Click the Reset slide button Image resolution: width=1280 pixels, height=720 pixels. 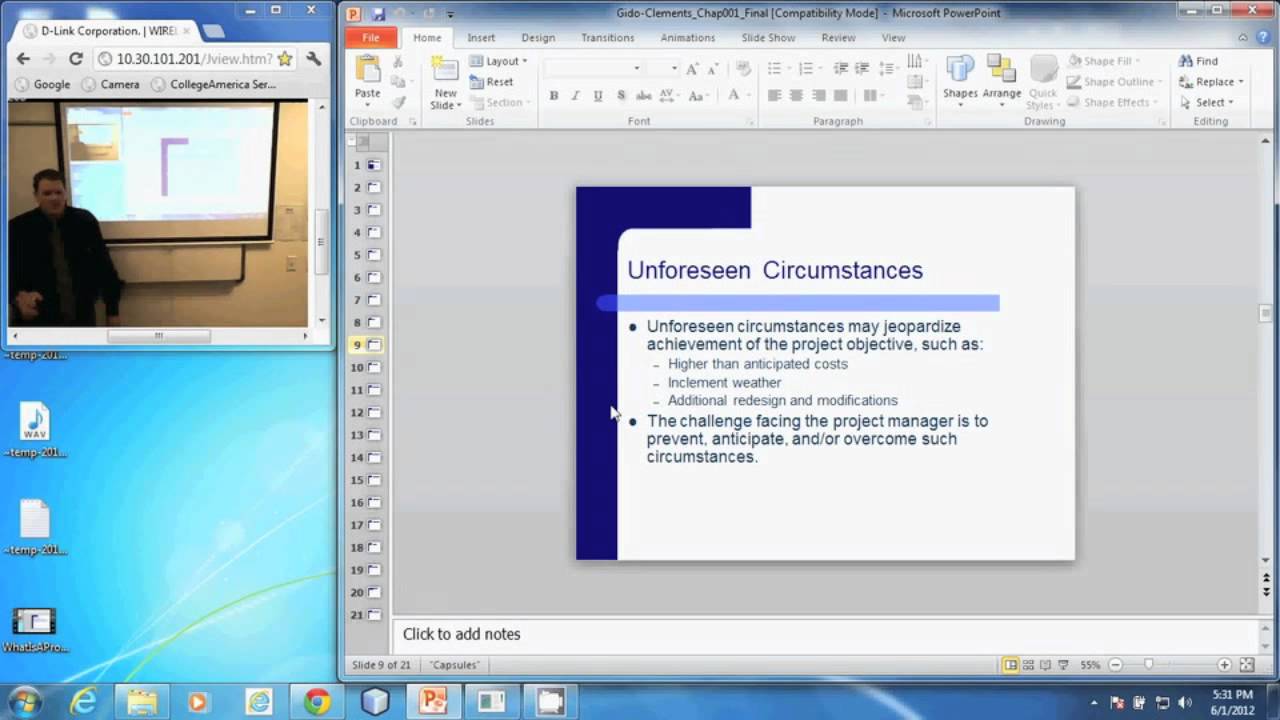[491, 82]
